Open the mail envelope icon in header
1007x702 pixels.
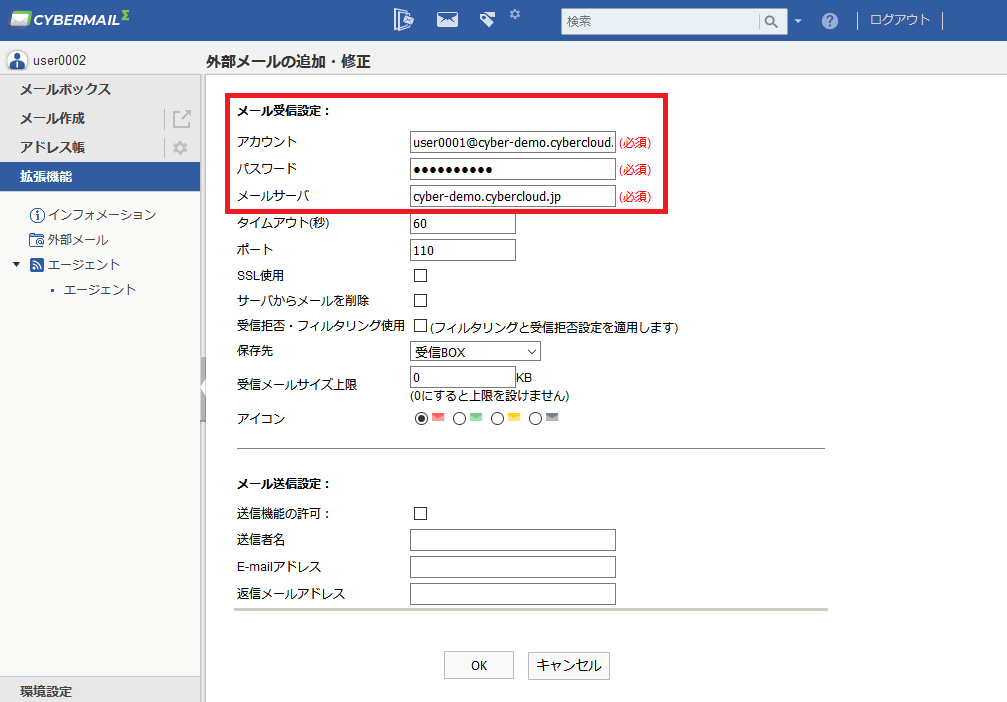click(x=447, y=20)
